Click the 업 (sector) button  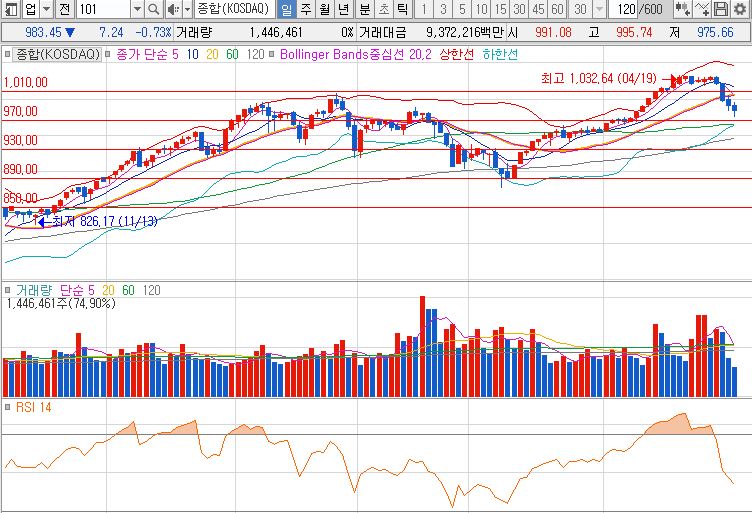click(30, 9)
